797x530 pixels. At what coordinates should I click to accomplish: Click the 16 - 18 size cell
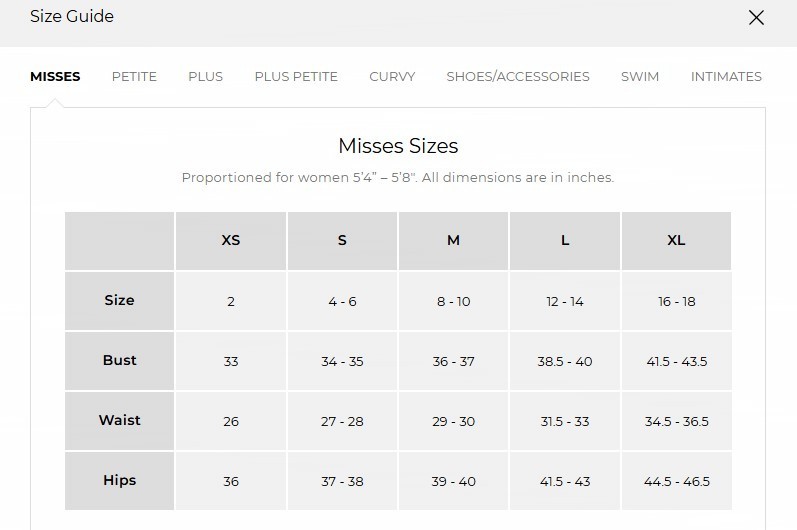[x=677, y=301]
